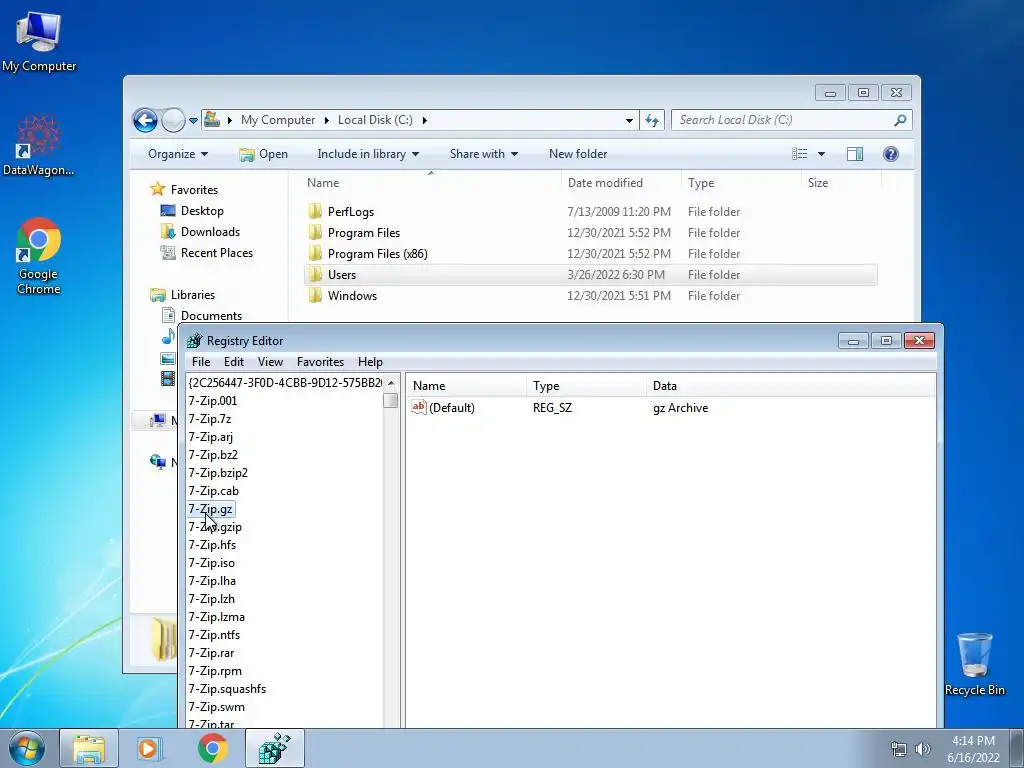Viewport: 1024px width, 768px height.
Task: Select the (Default) registry value icon
Action: coord(419,408)
